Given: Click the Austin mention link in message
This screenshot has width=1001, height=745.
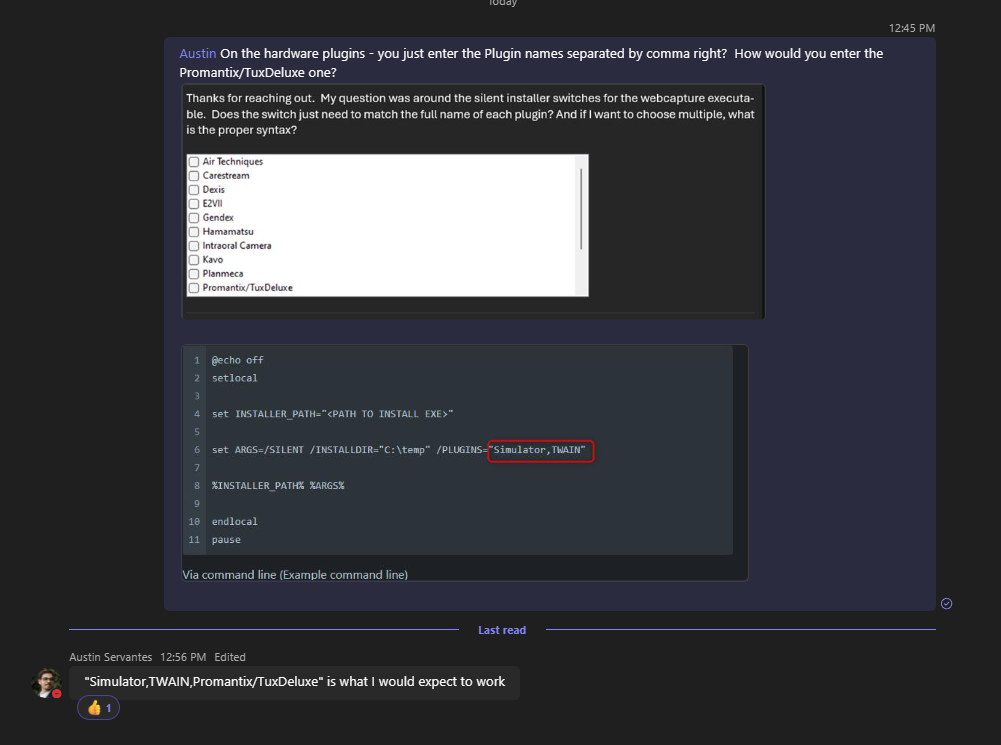Looking at the screenshot, I should (197, 54).
